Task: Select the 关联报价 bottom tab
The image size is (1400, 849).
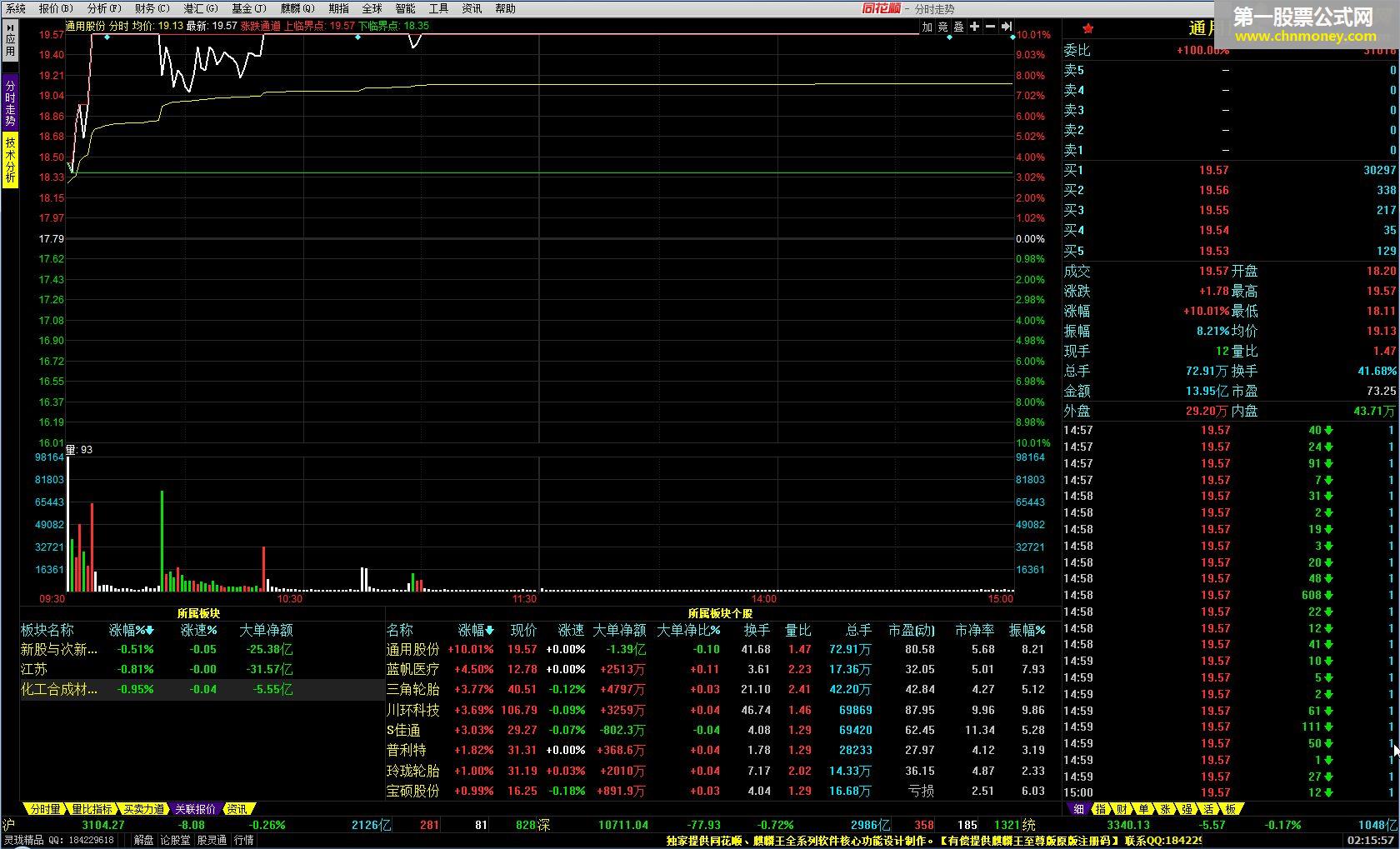Action: [195, 809]
